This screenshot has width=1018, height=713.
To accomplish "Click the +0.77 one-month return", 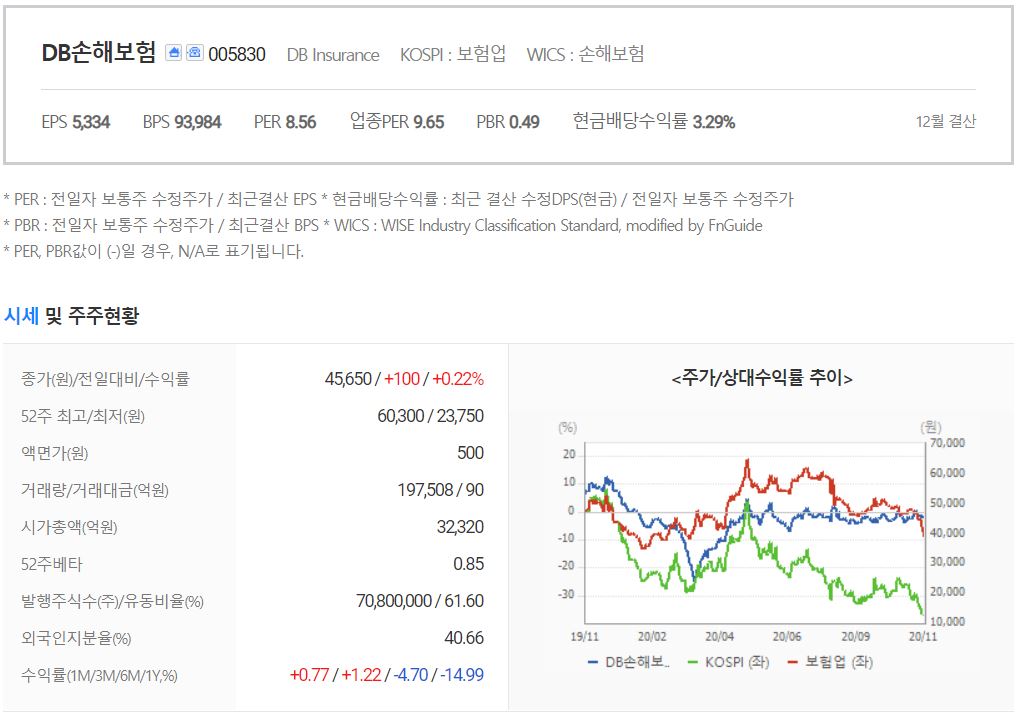I will 309,675.
